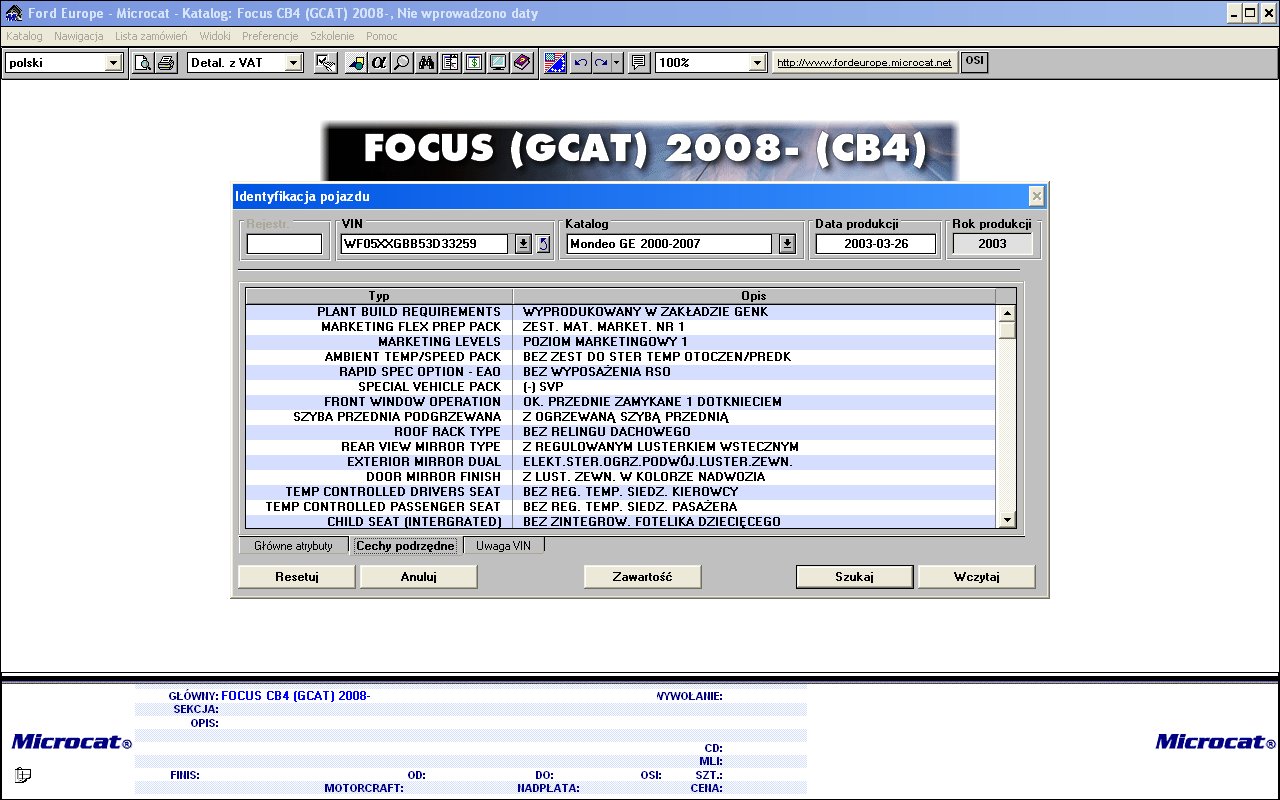Click the list scrollbar down arrow

point(1007,519)
